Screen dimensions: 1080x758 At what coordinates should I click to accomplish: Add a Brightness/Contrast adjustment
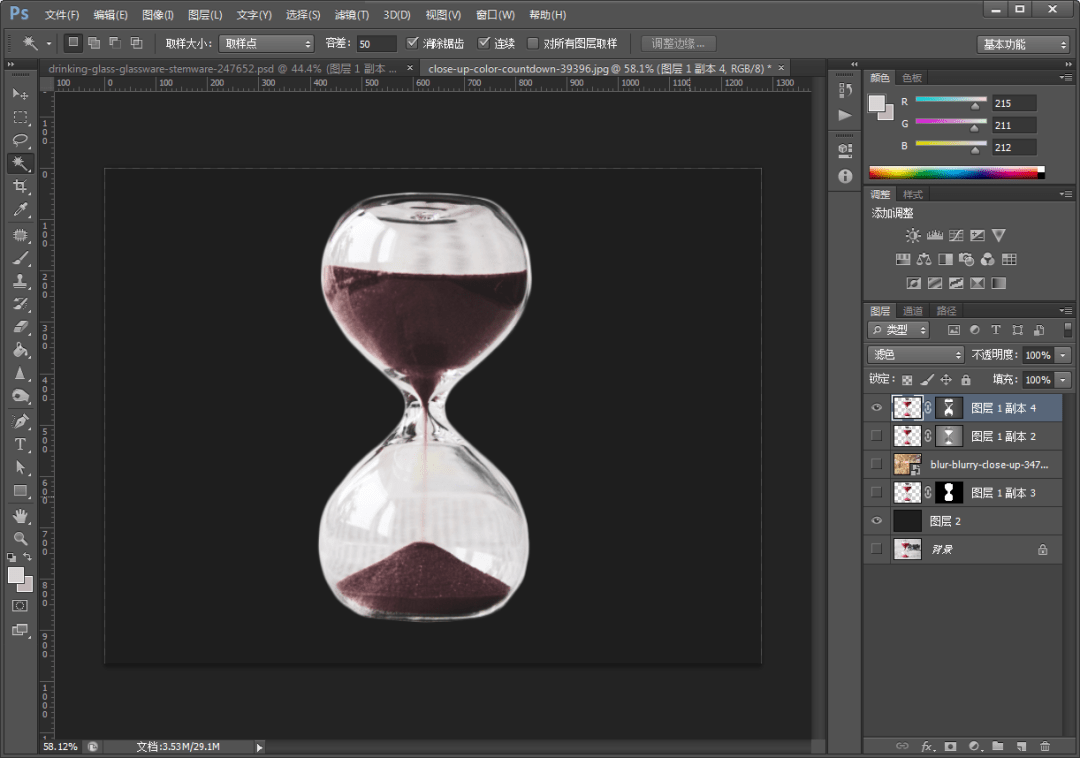click(x=913, y=235)
